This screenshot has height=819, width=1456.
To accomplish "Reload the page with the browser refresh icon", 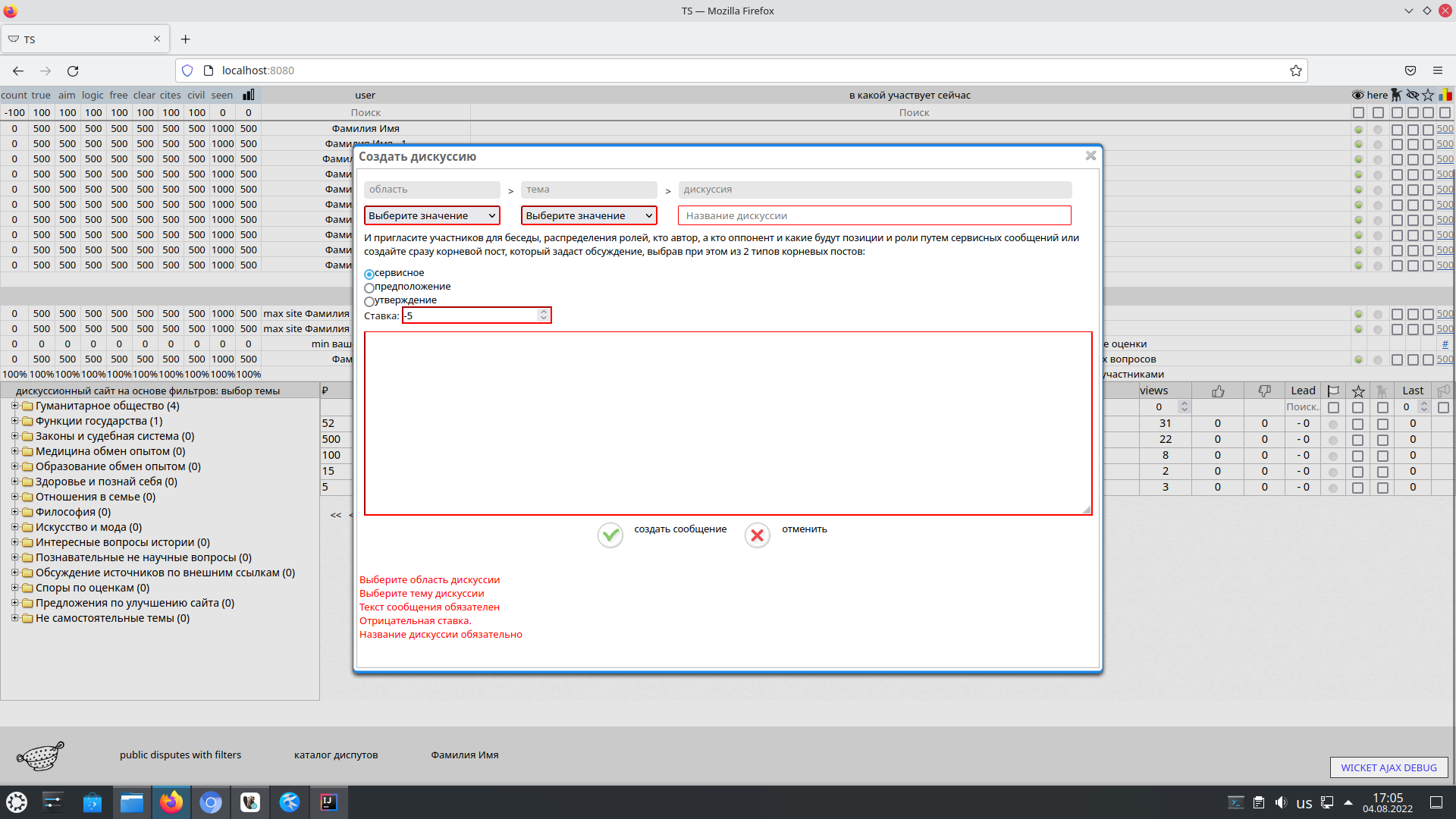I will [x=73, y=71].
